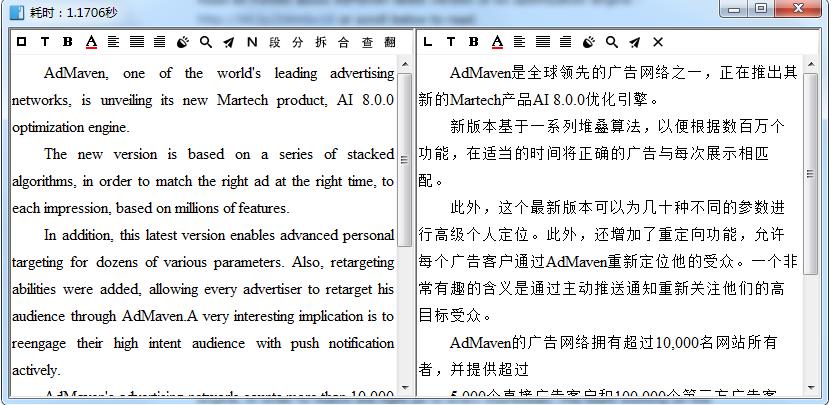Click the T font icon in right toolbar
The width and height of the screenshot is (834, 405).
pos(450,42)
